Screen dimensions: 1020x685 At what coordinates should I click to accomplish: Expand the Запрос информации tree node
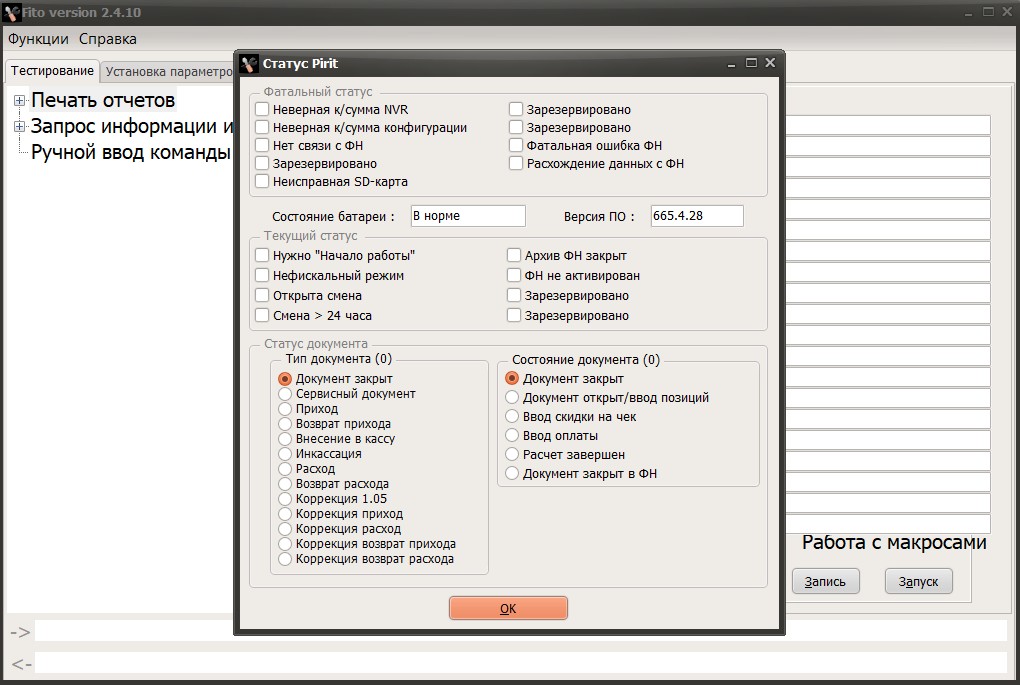coord(19,127)
